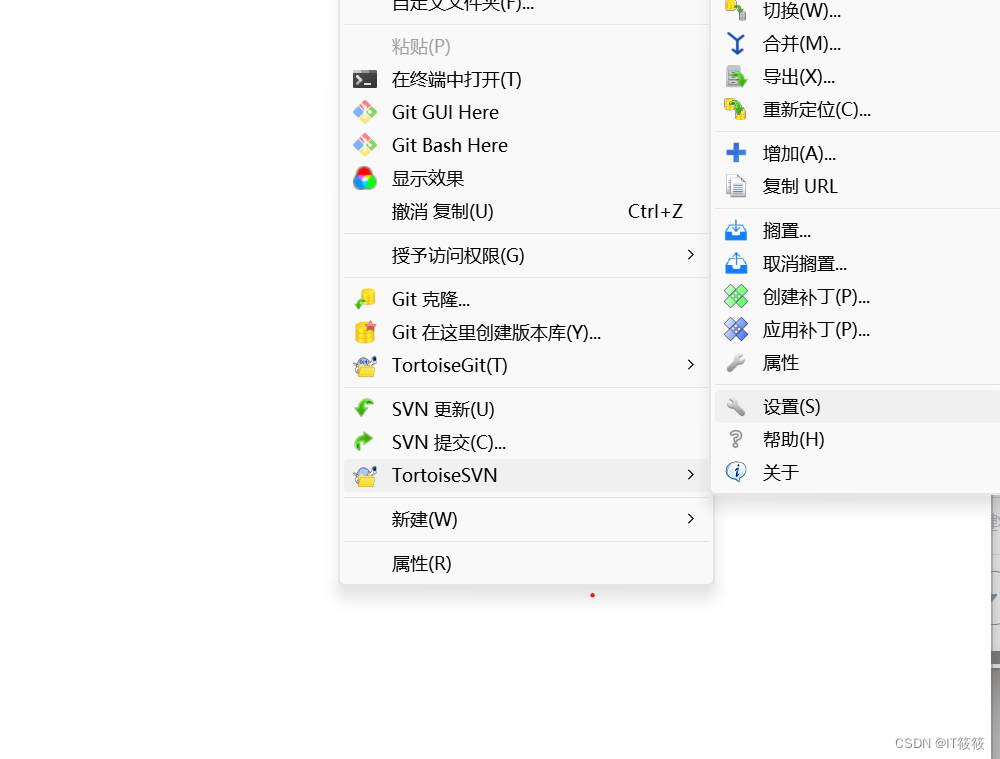This screenshot has height=759, width=1000.
Task: Click the 取消搁置 unshelve tray icon
Action: coord(736,263)
